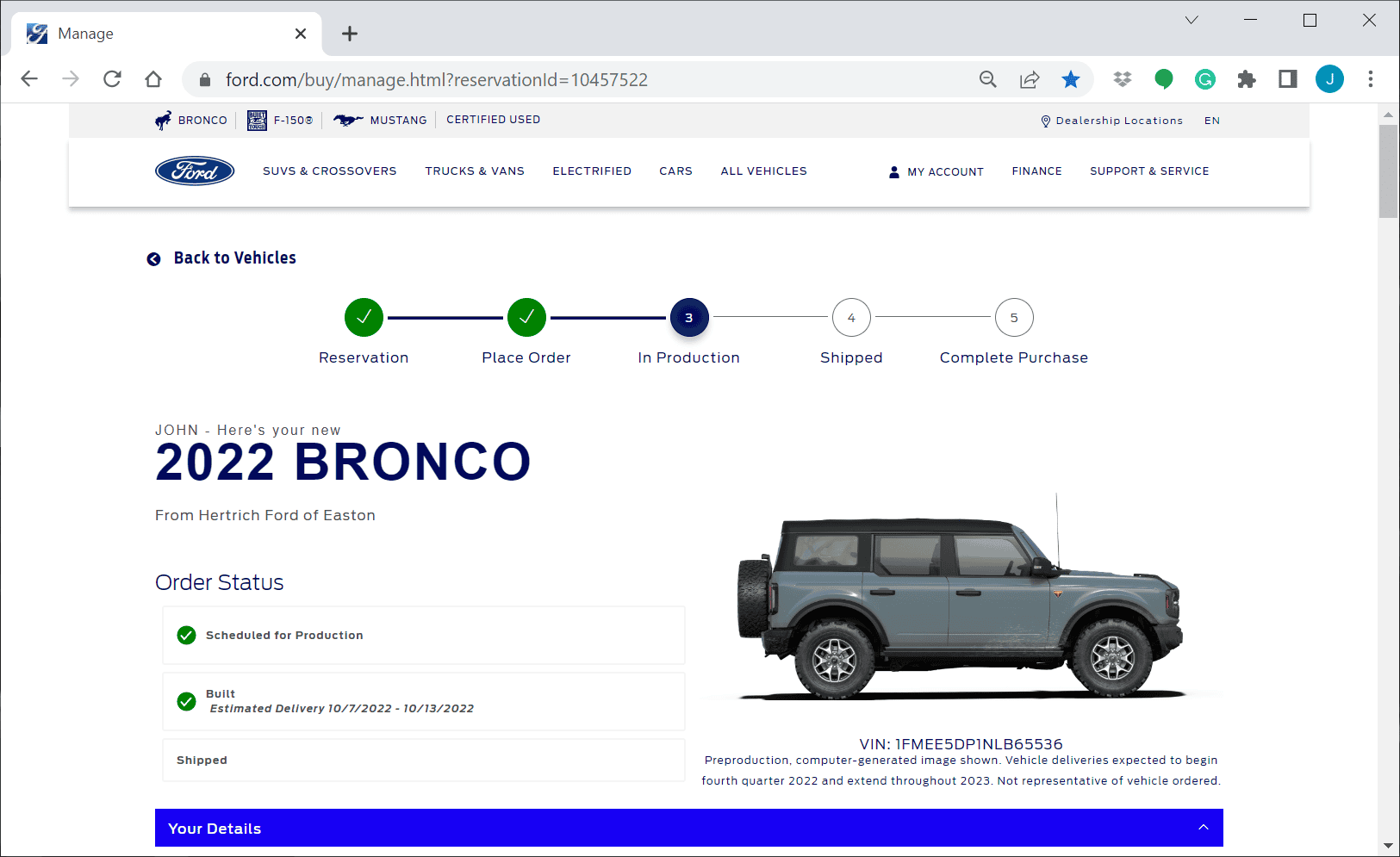Click the Back to Vehicles arrow icon

coord(154,259)
